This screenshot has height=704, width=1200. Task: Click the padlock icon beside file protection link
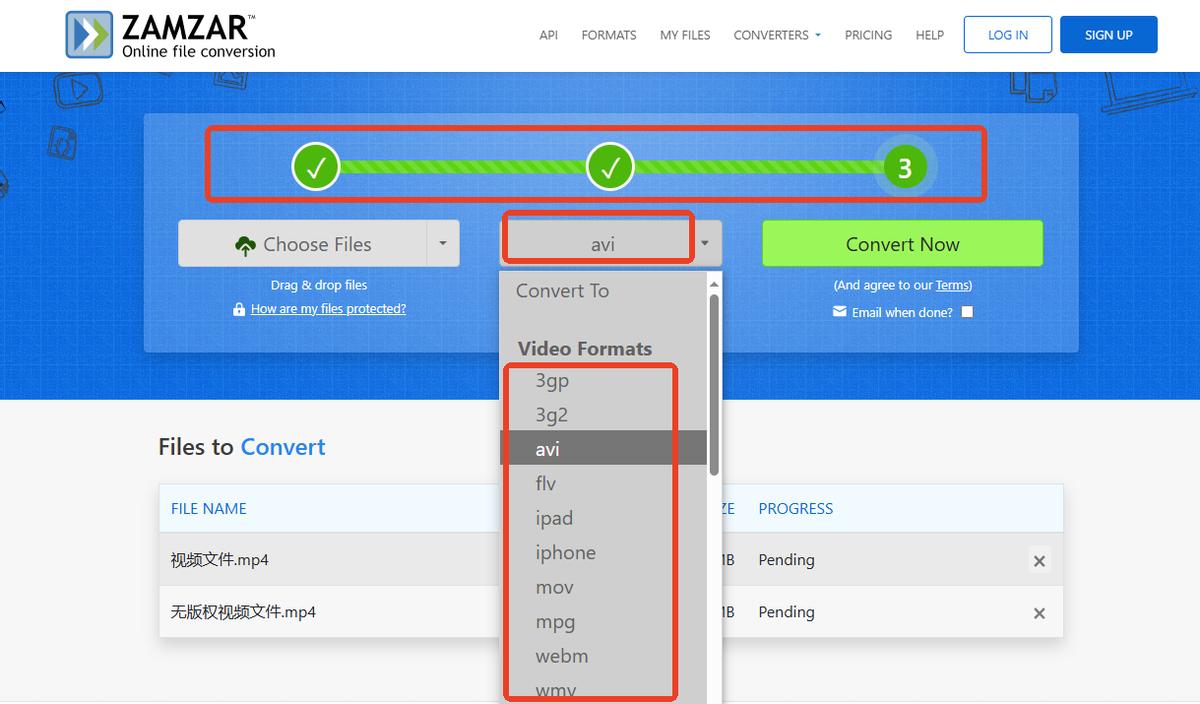[x=239, y=310]
